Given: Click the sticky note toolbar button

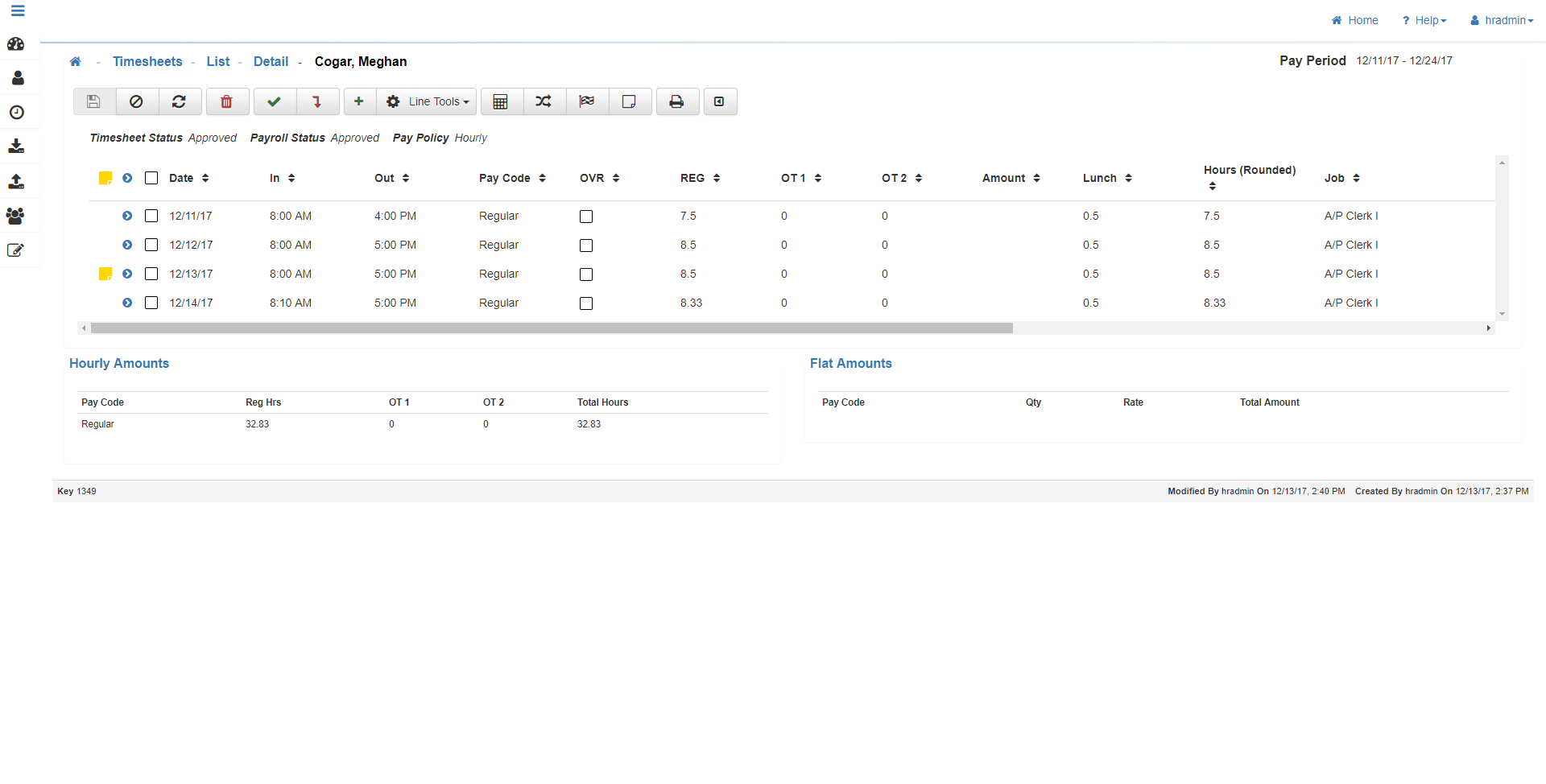Looking at the screenshot, I should coord(630,101).
